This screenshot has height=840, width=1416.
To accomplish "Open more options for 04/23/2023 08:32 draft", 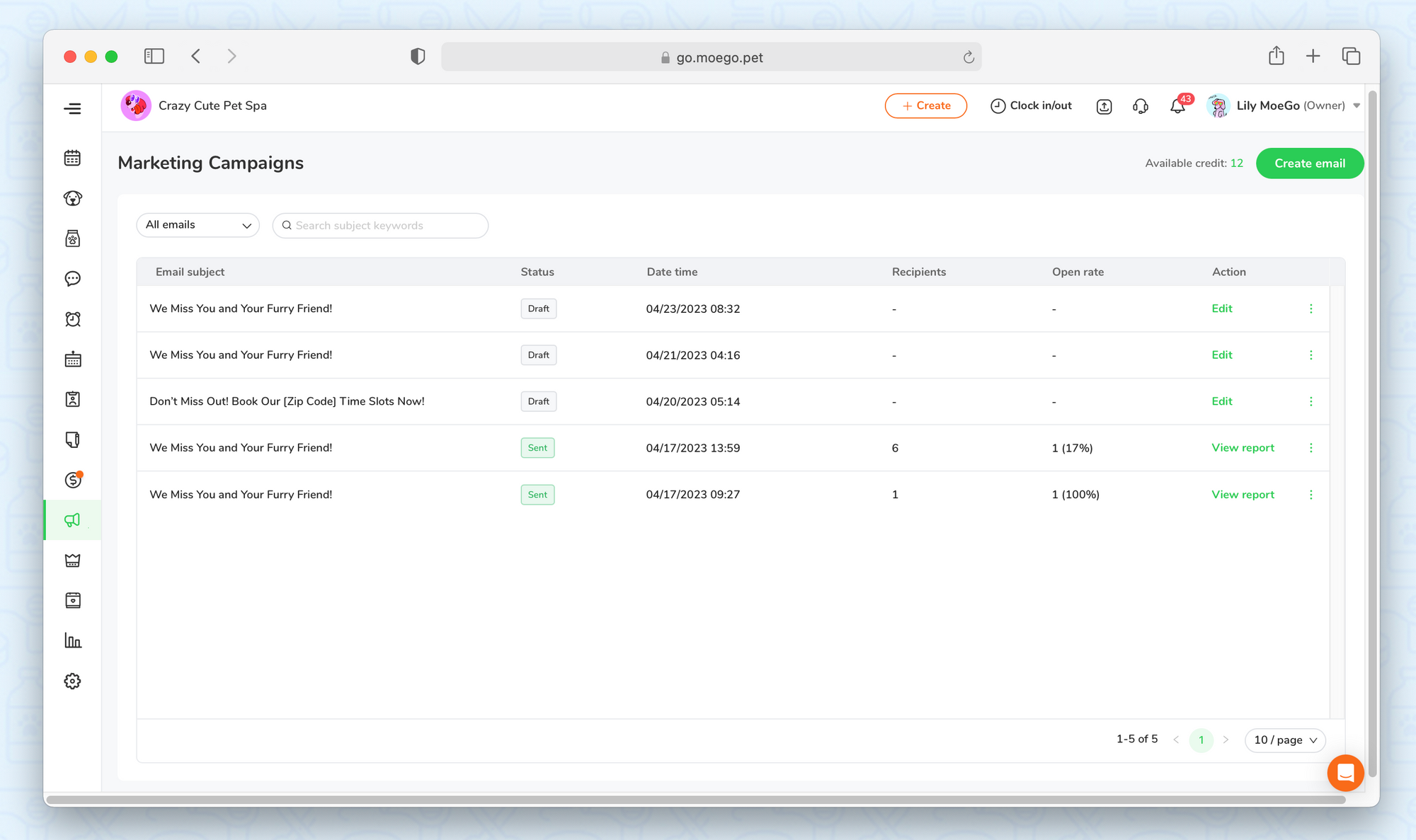I will point(1311,309).
